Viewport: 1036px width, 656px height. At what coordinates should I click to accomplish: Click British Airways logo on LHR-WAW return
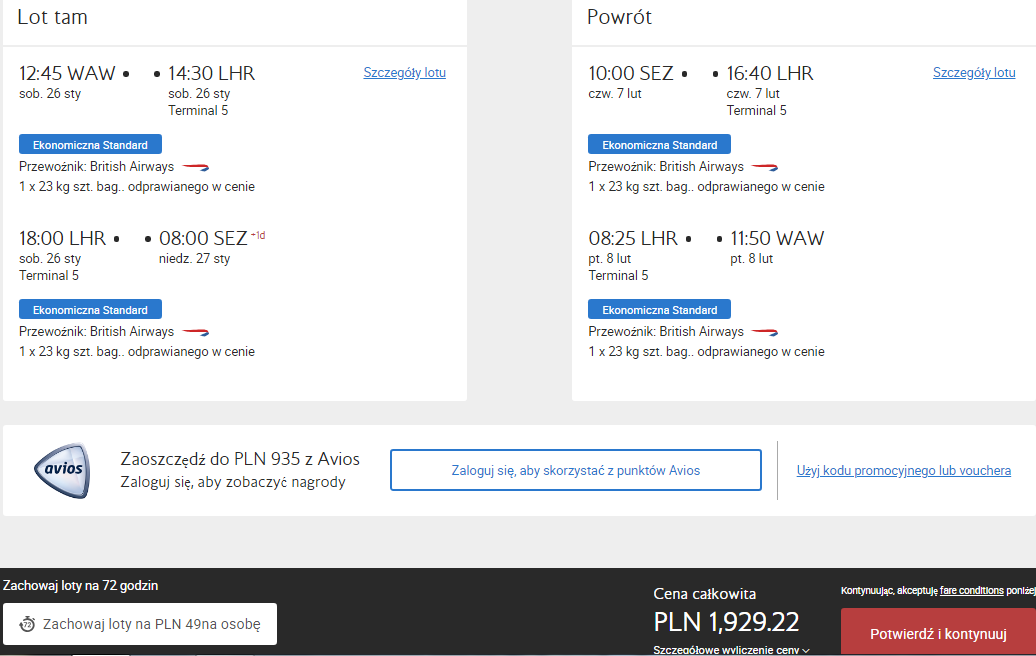[x=764, y=332]
